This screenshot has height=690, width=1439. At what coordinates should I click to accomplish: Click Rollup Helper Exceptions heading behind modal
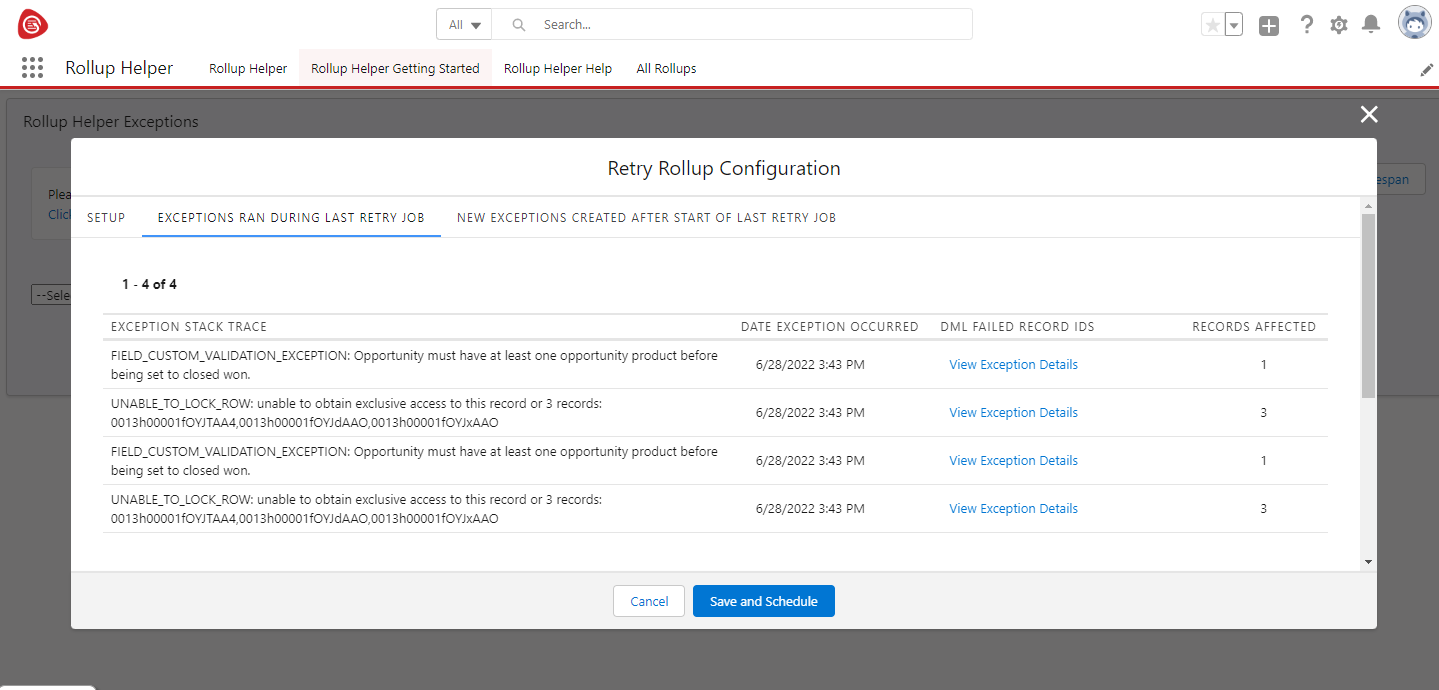click(x=111, y=121)
